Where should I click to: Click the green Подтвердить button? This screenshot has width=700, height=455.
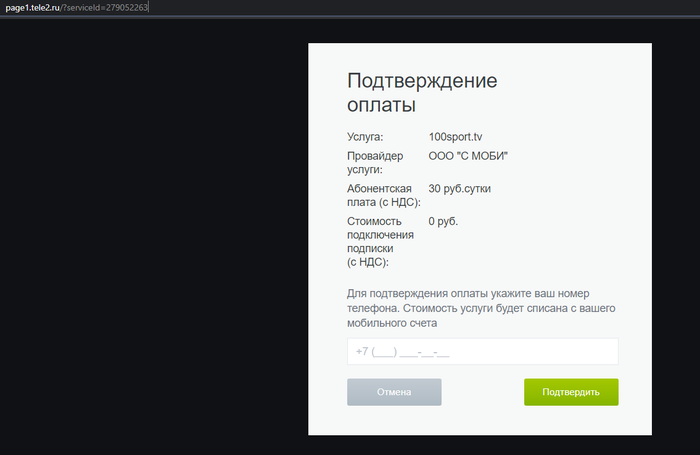point(571,392)
